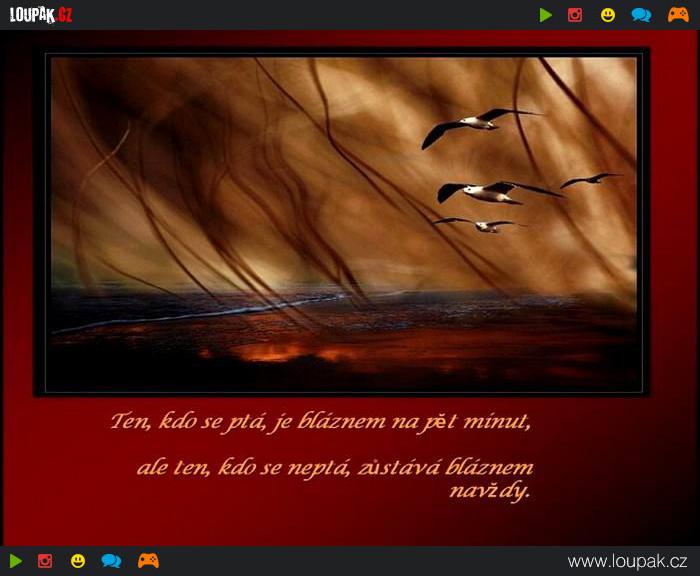The image size is (700, 576).
Task: Click the quote line starting 'ale ten, kdo se neptá'
Action: point(335,468)
